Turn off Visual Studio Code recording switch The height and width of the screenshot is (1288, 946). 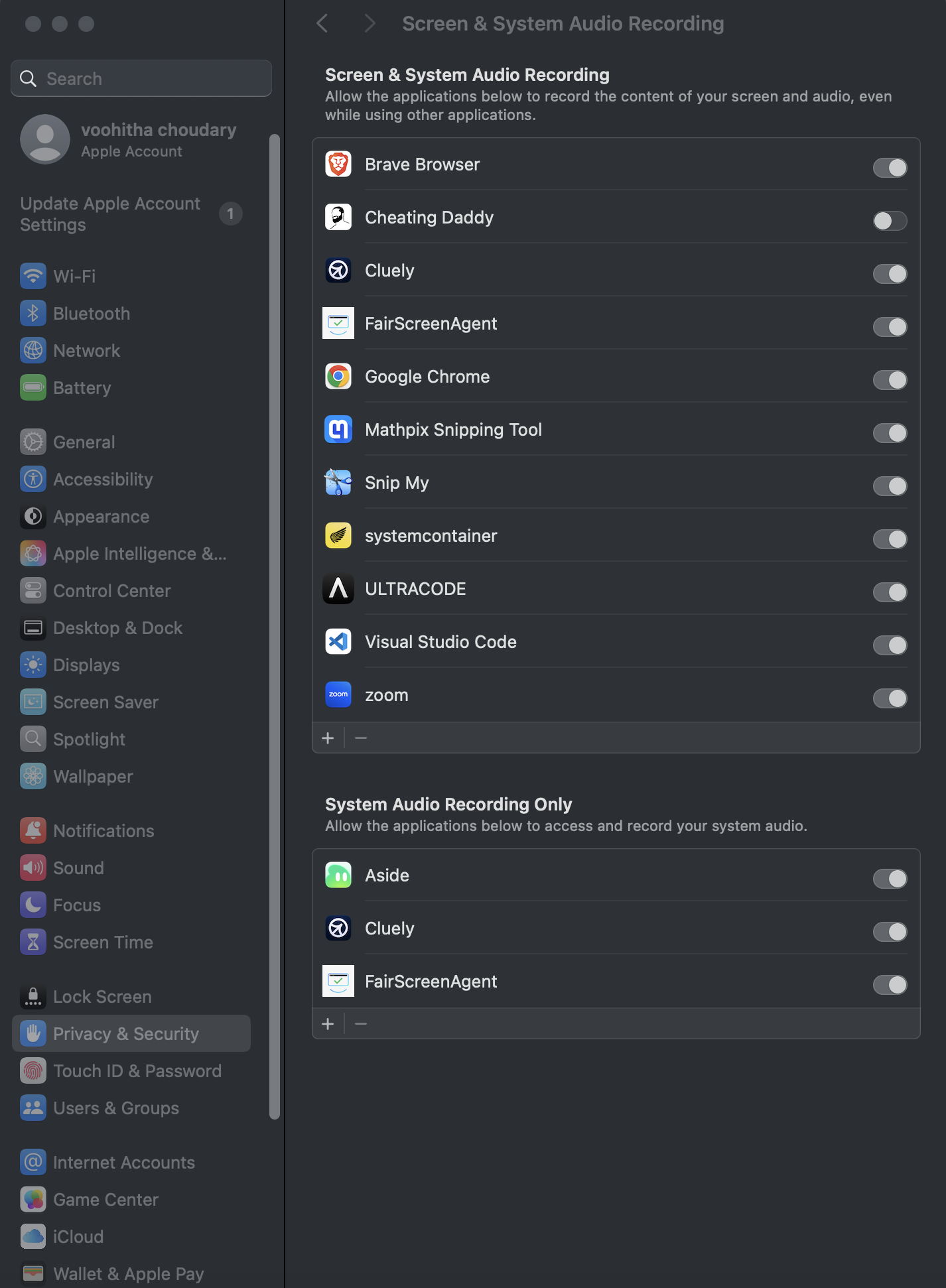tap(890, 645)
